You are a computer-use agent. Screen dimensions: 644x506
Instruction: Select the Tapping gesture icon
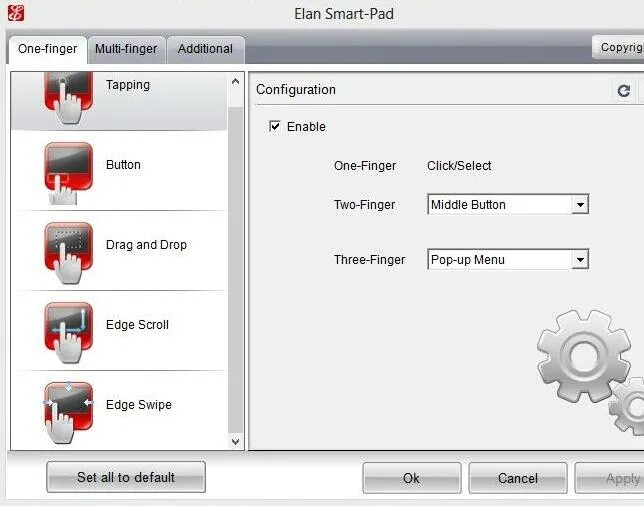pos(68,98)
